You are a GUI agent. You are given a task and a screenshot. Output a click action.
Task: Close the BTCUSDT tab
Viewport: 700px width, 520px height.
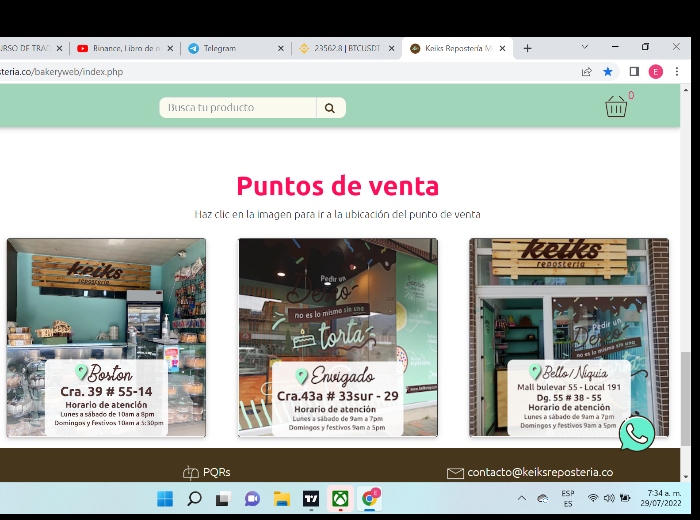392,48
